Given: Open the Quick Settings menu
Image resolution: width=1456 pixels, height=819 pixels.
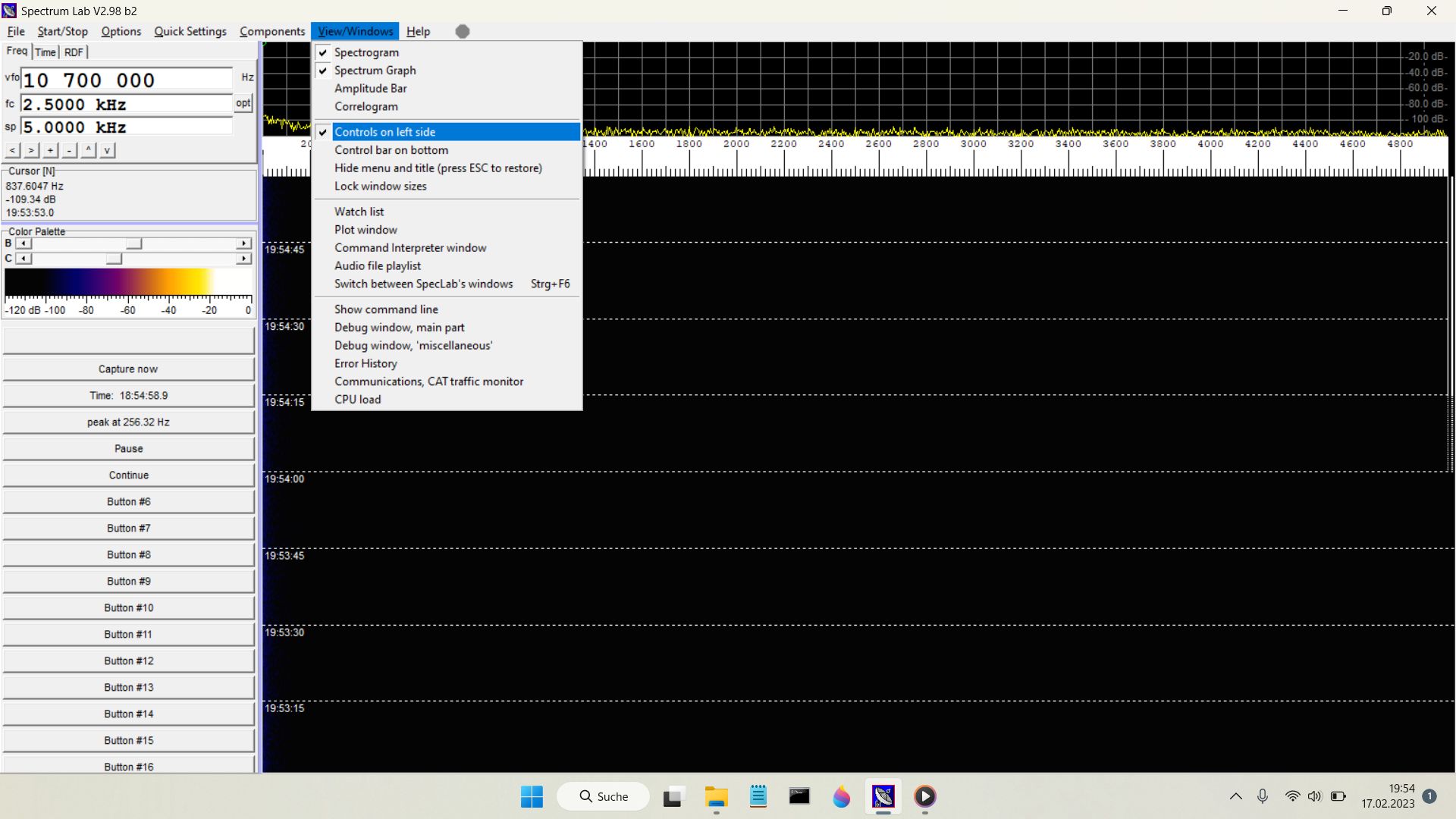Looking at the screenshot, I should click(190, 31).
